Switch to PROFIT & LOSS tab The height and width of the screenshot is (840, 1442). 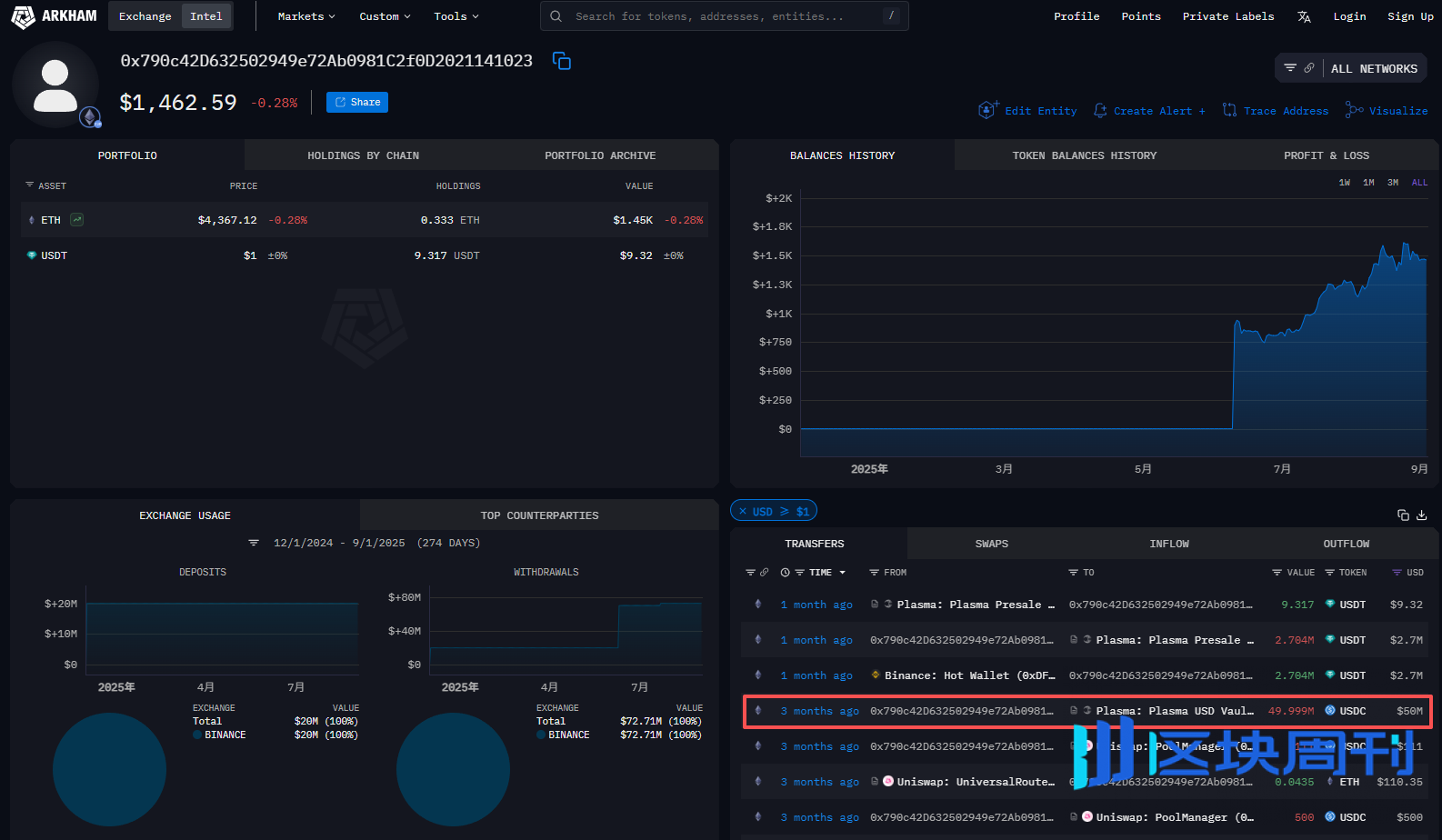point(1327,155)
